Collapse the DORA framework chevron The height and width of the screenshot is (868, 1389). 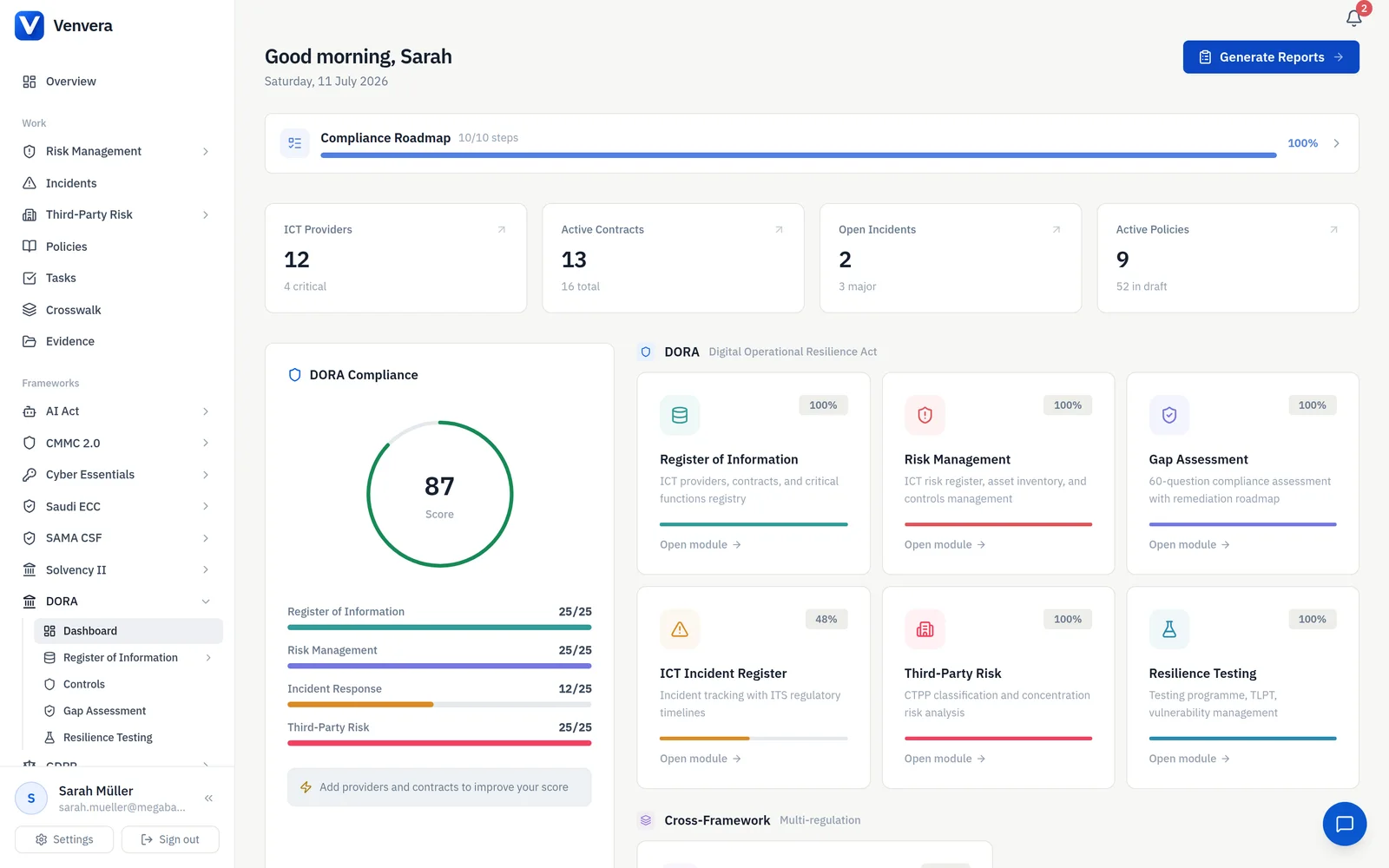(x=206, y=602)
